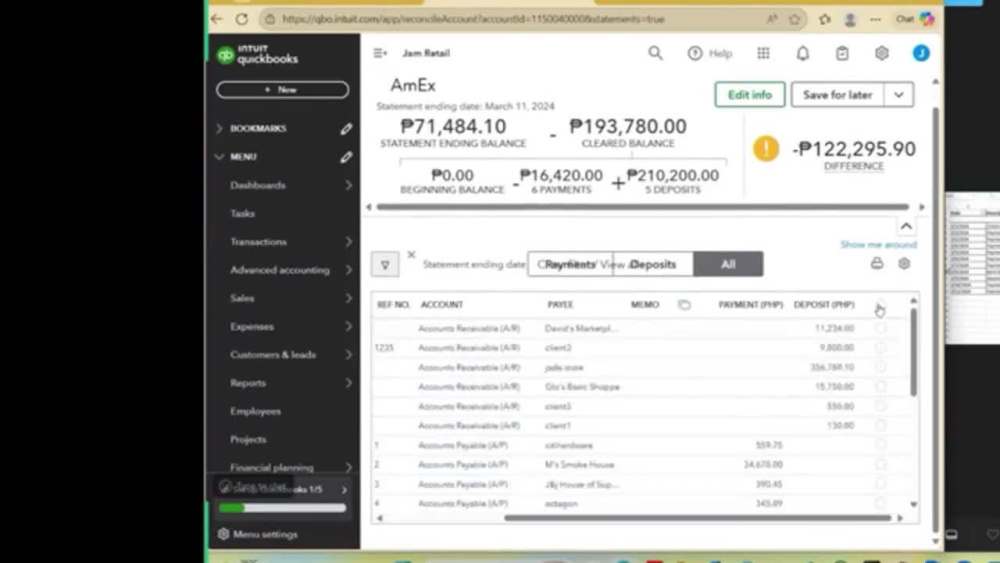Viewport: 1000px width, 563px height.
Task: Open Reports in the sidebar
Action: (x=247, y=383)
